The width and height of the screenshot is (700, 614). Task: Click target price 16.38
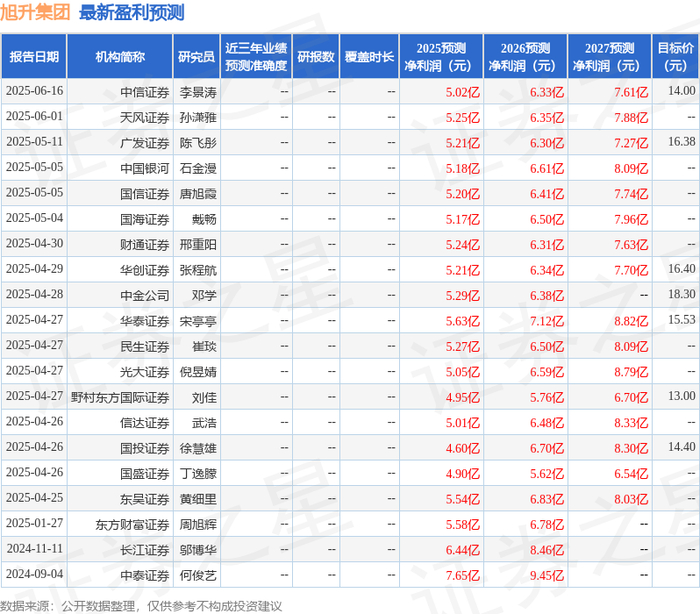(x=682, y=142)
